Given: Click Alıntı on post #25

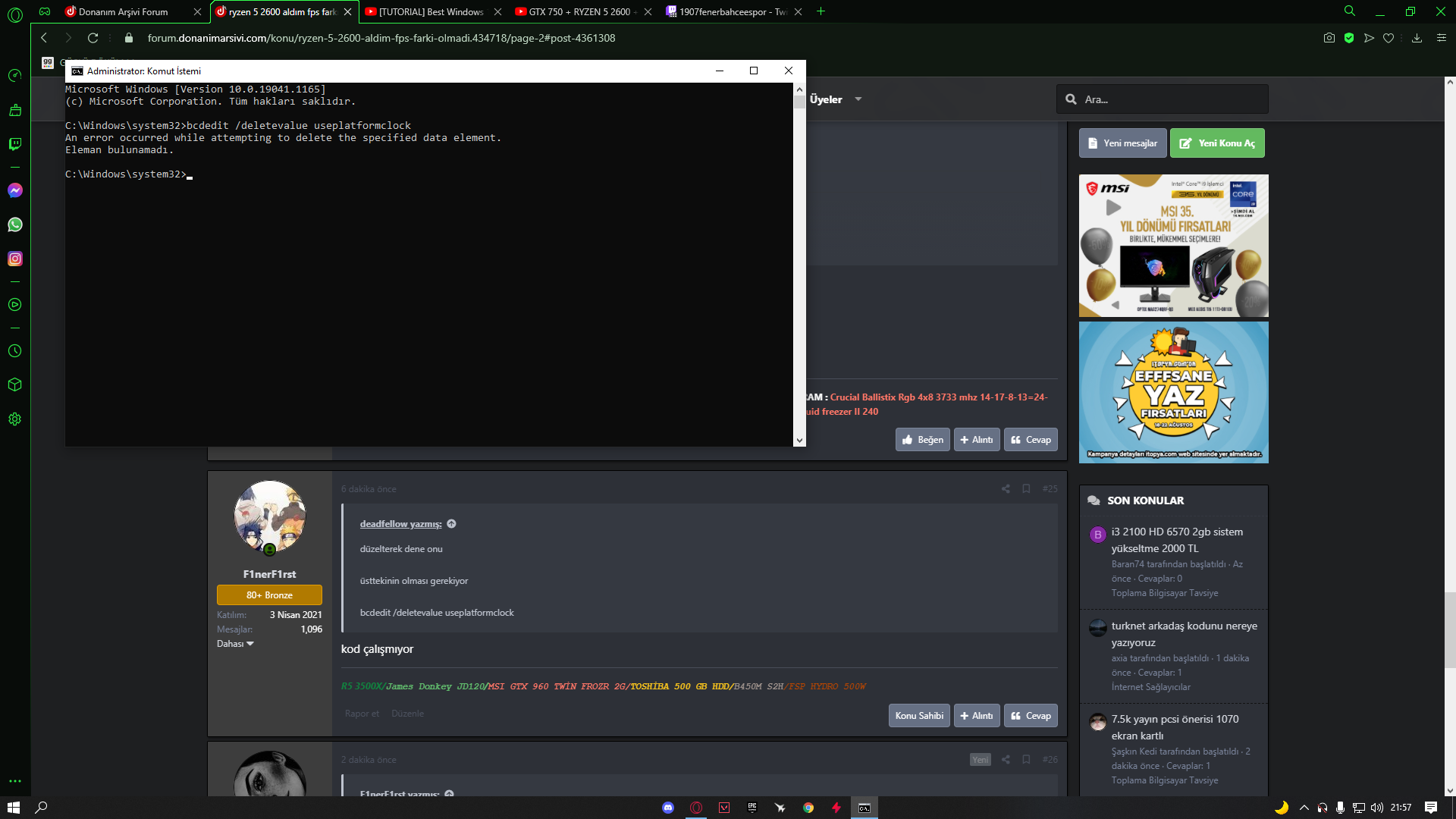Looking at the screenshot, I should (x=977, y=716).
